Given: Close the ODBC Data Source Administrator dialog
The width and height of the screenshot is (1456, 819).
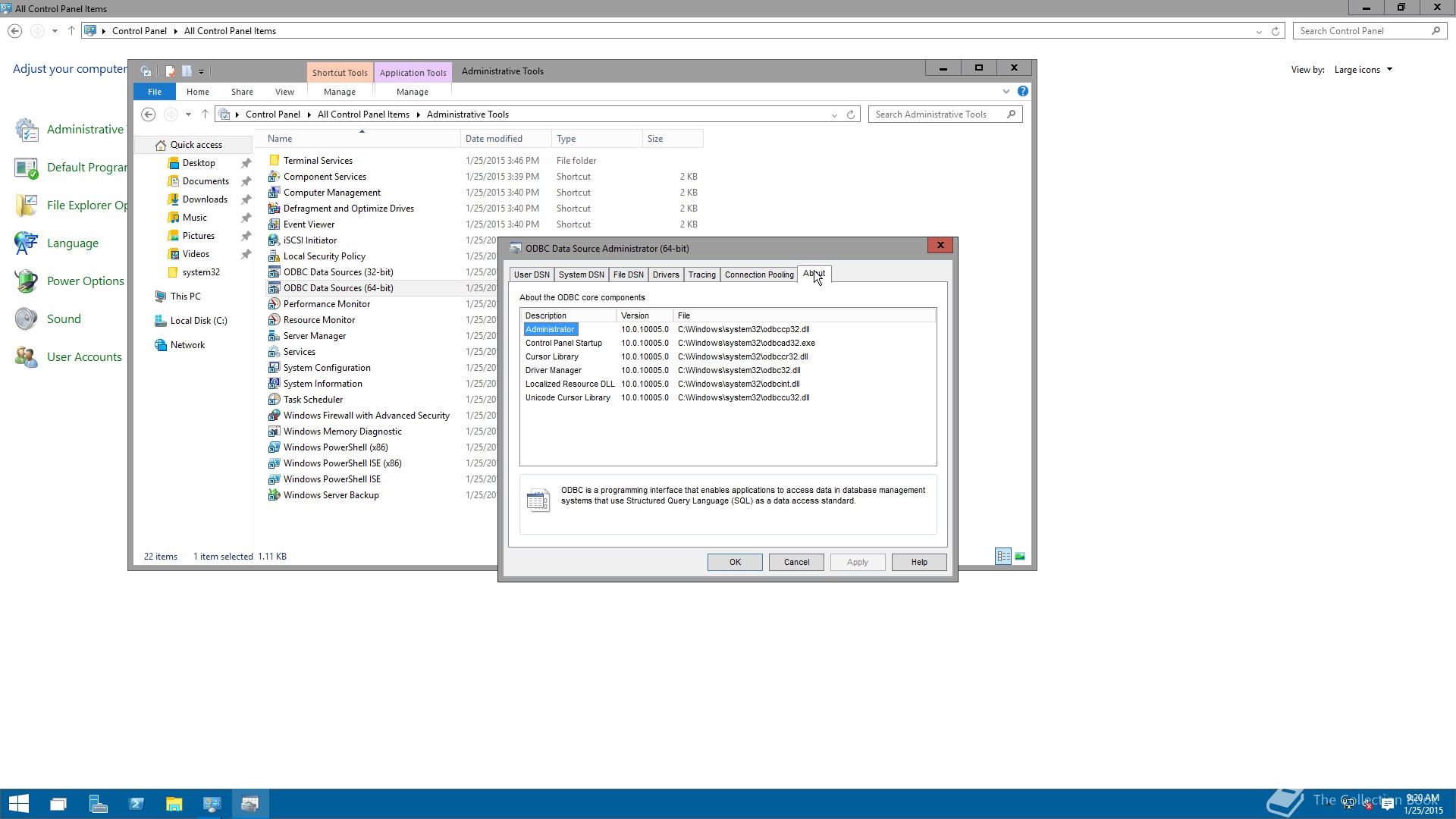Looking at the screenshot, I should pyautogui.click(x=940, y=245).
